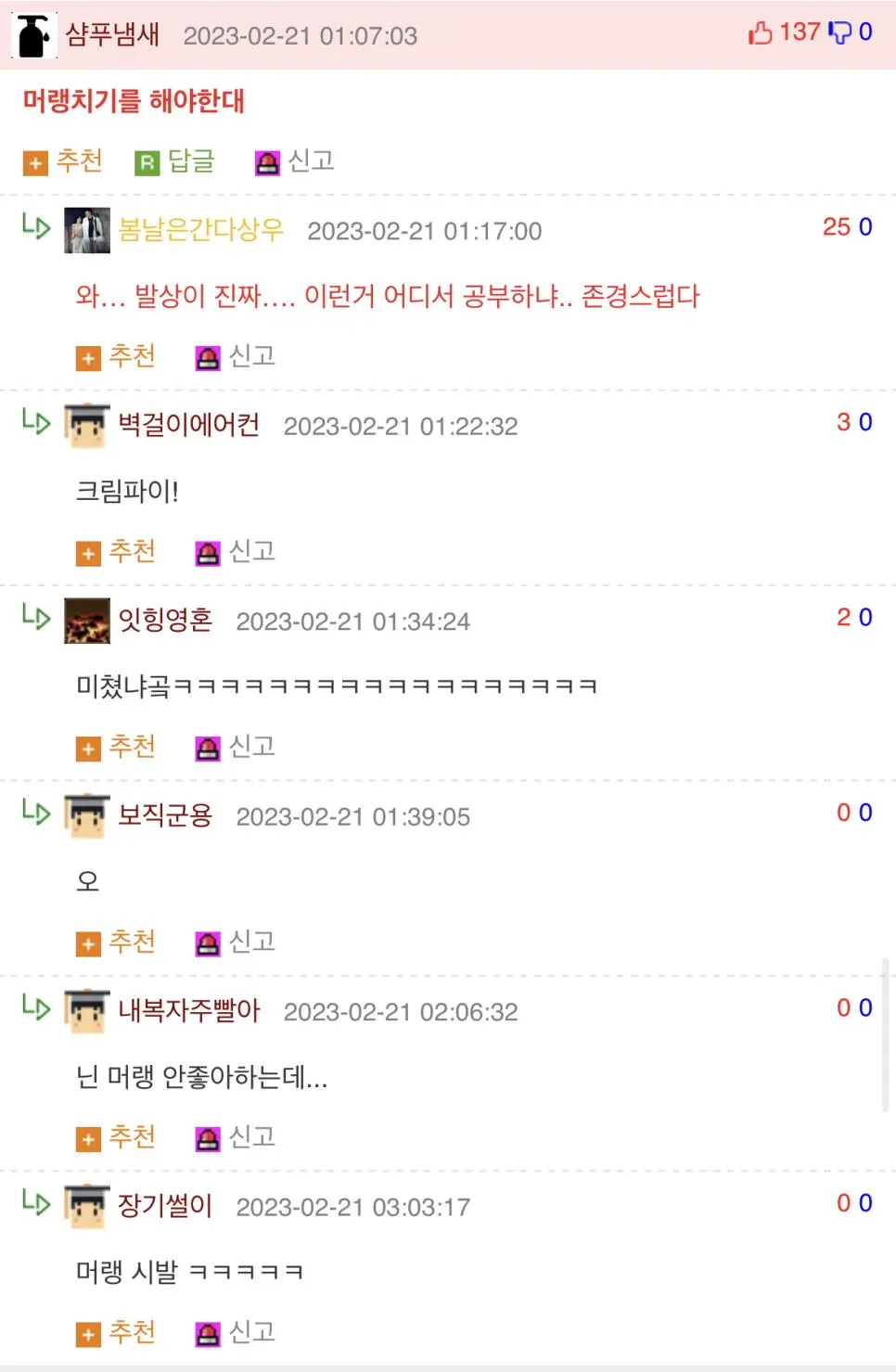896x1372 pixels.
Task: Click 신고 report icon under 머랭치기를 해야한대
Action: click(x=267, y=163)
